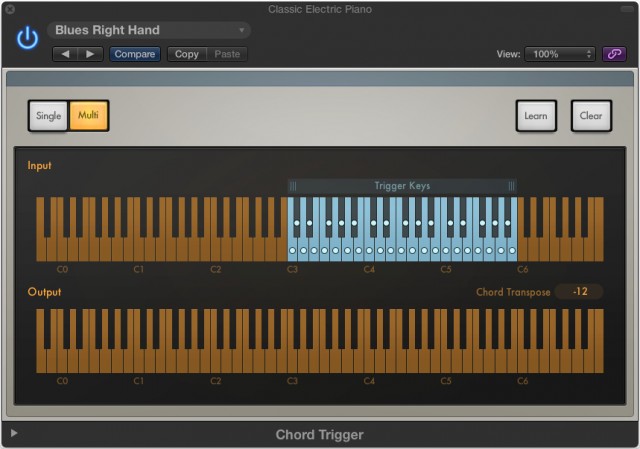Open the View 100% size dropdown
Screen dimensions: 640x449
pos(560,54)
